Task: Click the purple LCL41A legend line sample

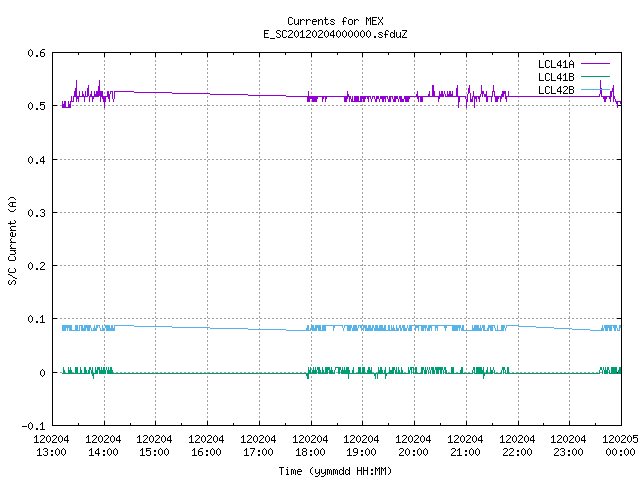Action: tap(595, 64)
